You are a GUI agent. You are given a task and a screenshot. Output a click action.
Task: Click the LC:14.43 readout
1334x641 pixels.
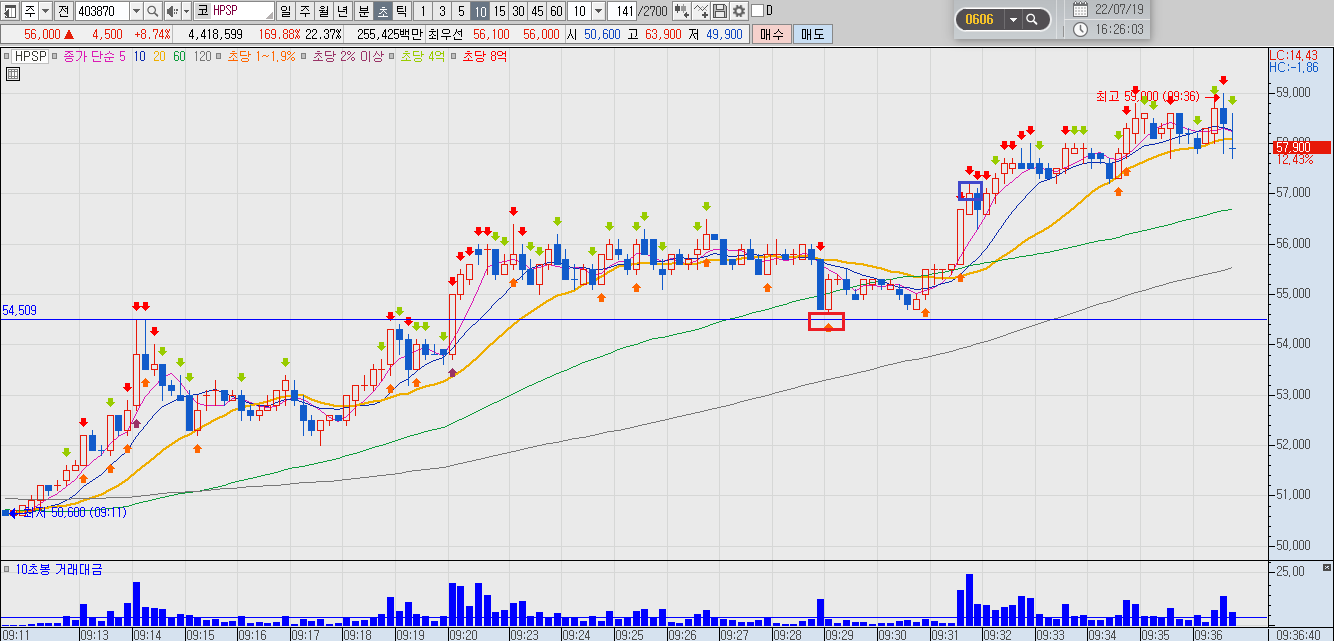click(1293, 55)
